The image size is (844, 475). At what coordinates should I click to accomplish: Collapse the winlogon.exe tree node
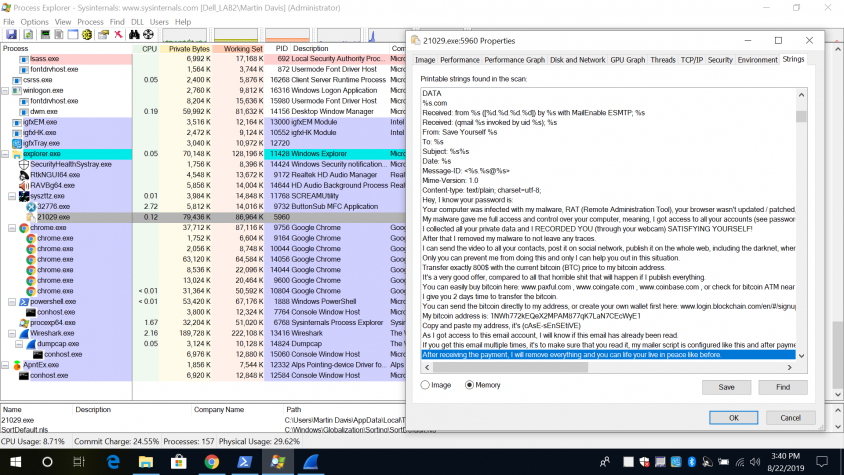pos(5,90)
